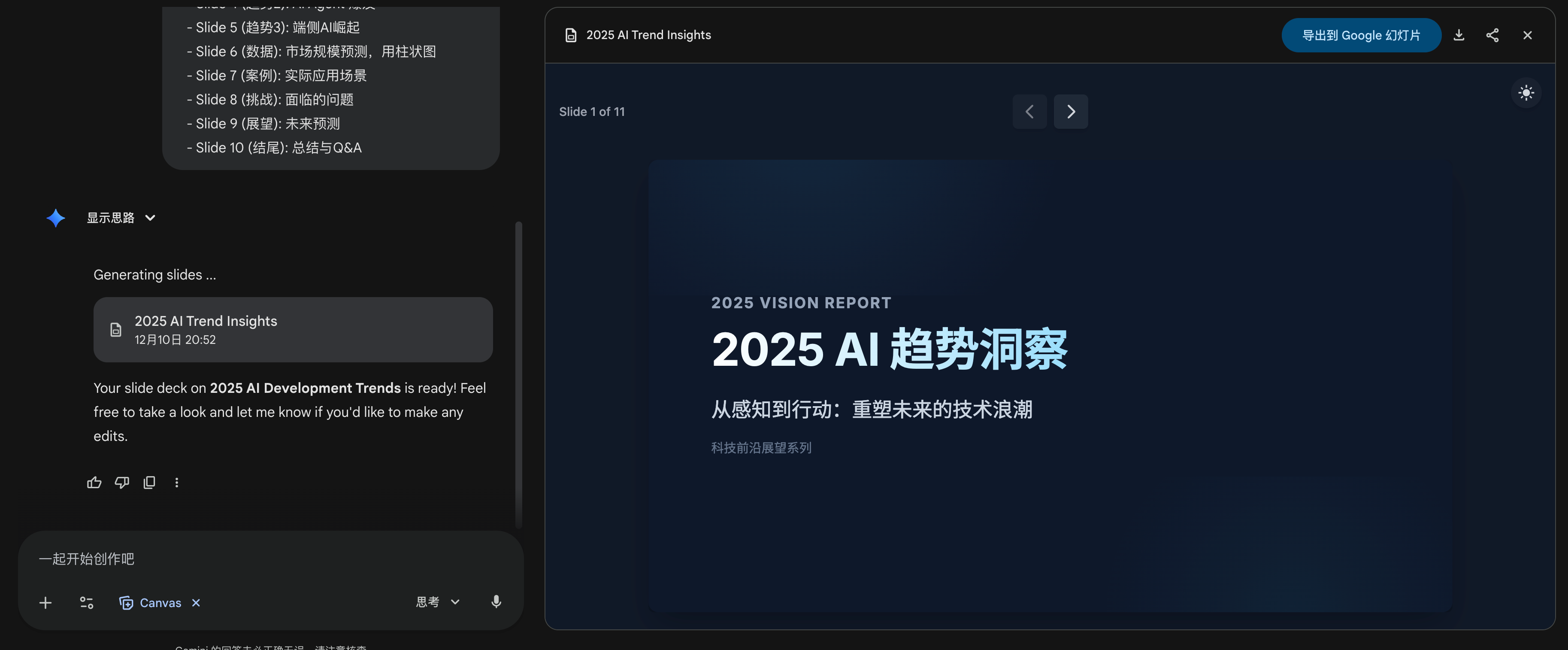Click the plus add attachment icon
The height and width of the screenshot is (650, 1568).
(x=45, y=602)
